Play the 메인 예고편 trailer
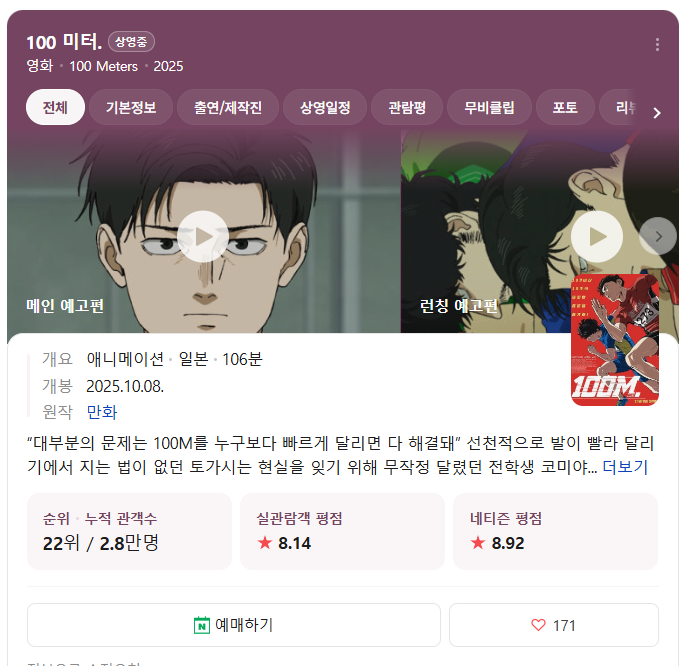Image resolution: width=686 pixels, height=666 pixels. click(203, 237)
